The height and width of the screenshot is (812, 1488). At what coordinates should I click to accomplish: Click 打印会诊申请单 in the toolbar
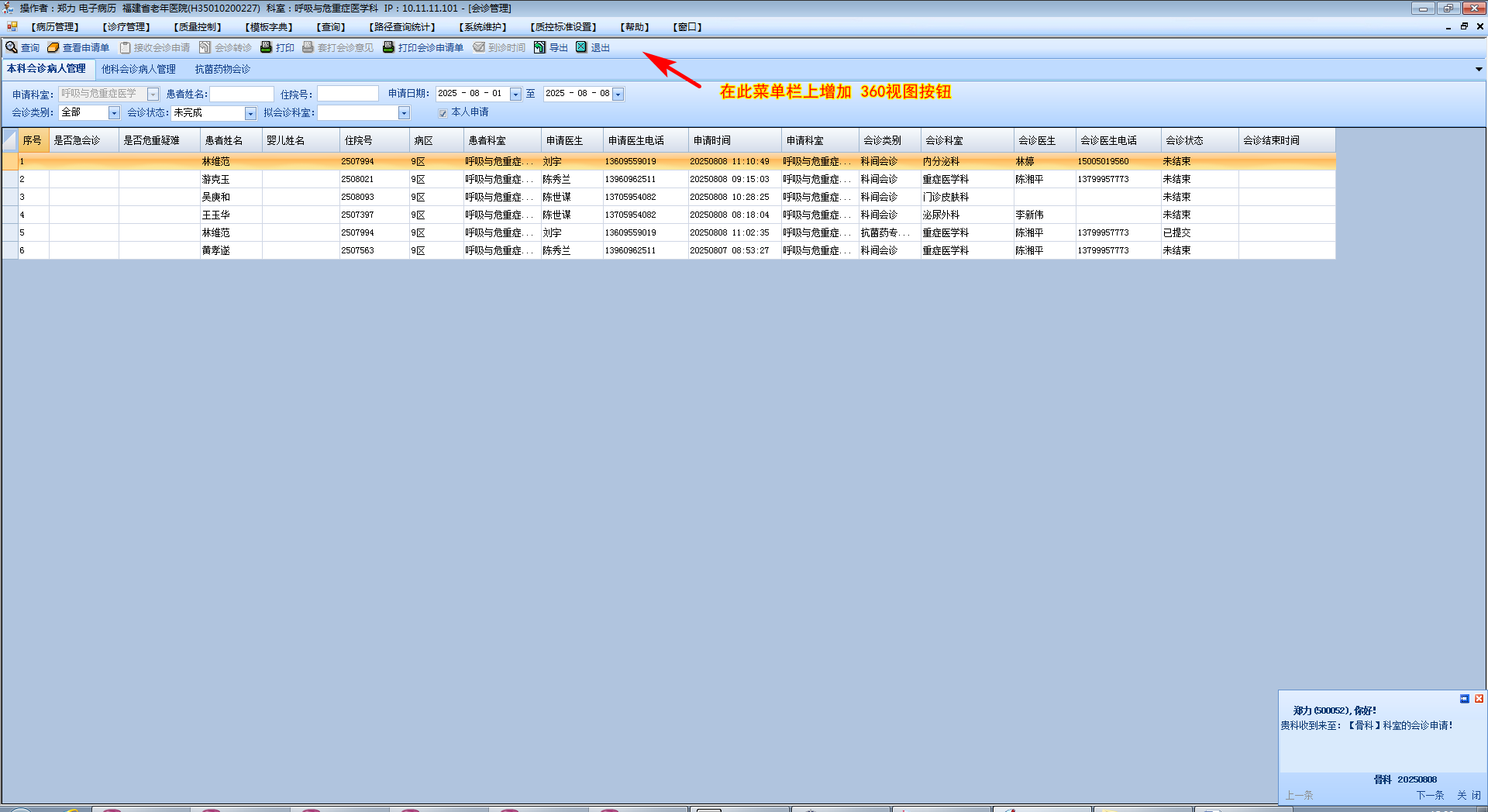pos(423,47)
